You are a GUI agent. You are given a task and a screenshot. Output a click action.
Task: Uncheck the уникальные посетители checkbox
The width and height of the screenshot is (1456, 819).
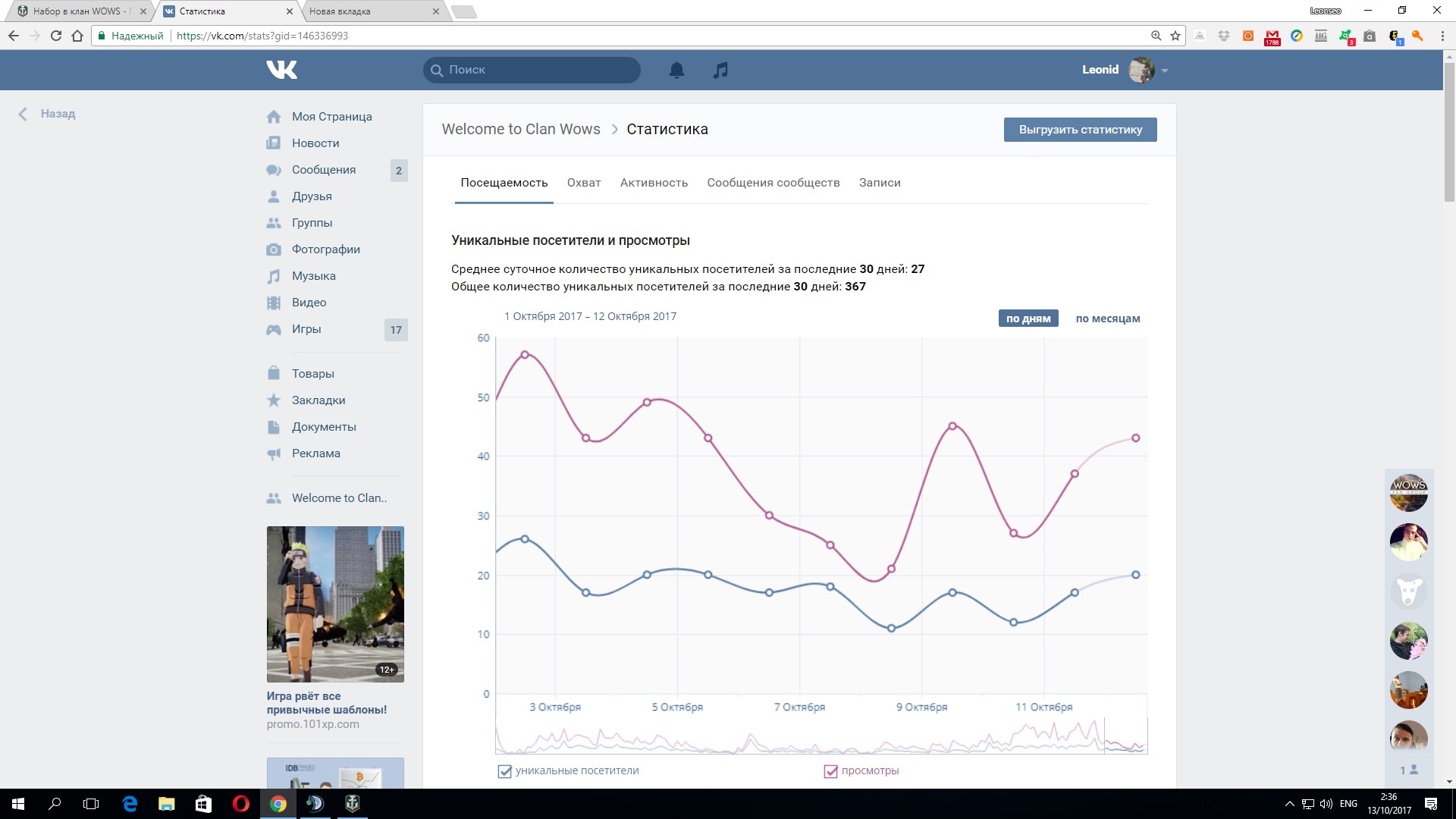(504, 771)
